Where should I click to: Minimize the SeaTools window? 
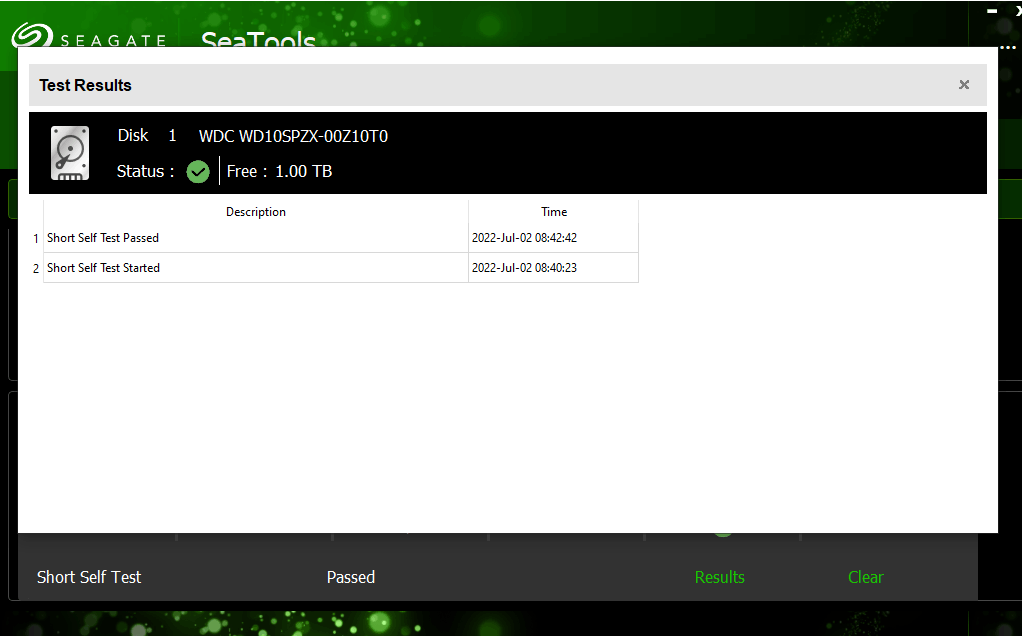(992, 10)
